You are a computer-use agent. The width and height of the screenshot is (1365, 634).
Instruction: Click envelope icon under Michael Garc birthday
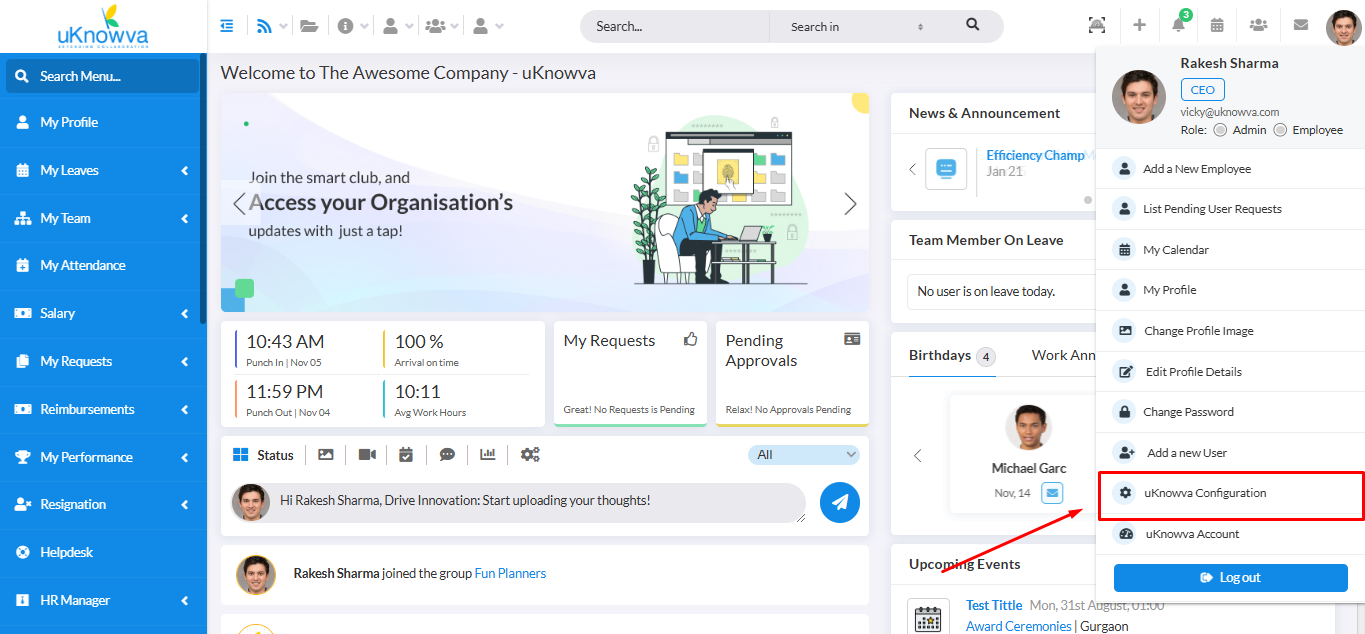[x=1051, y=492]
